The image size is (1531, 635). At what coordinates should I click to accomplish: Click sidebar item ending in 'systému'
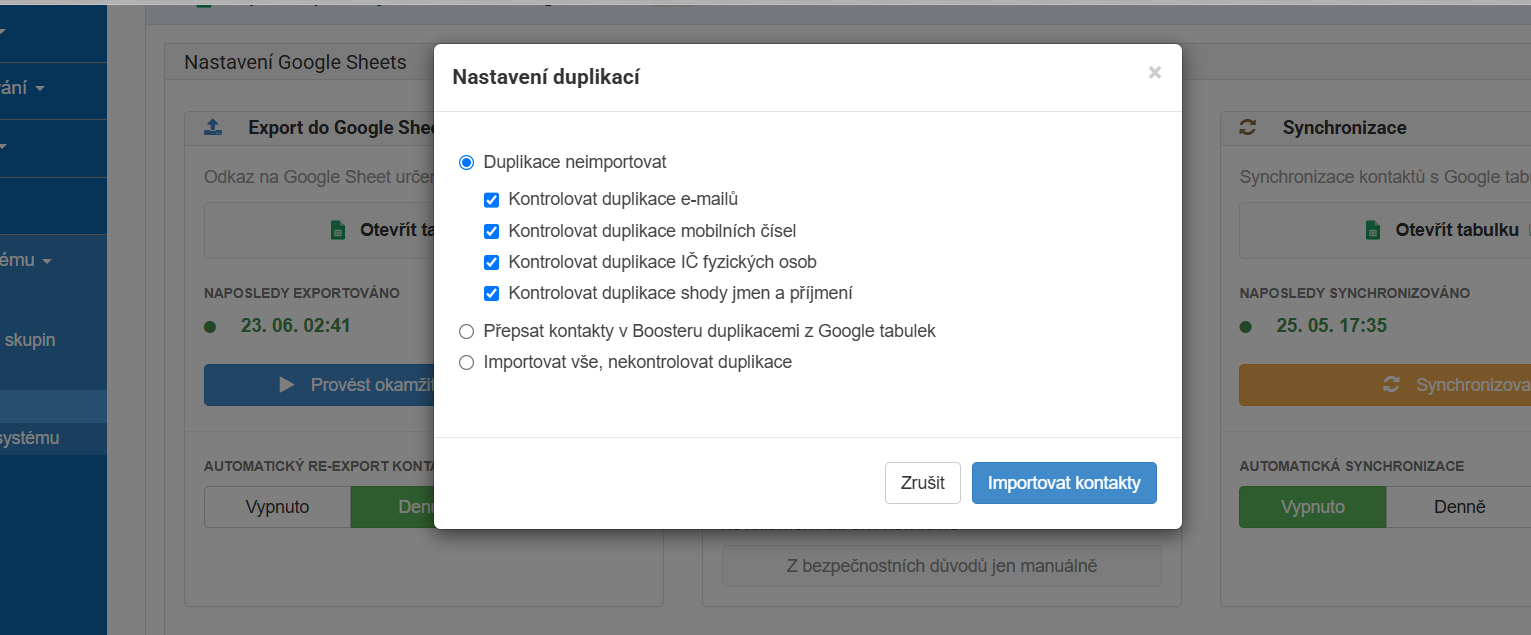click(30, 438)
